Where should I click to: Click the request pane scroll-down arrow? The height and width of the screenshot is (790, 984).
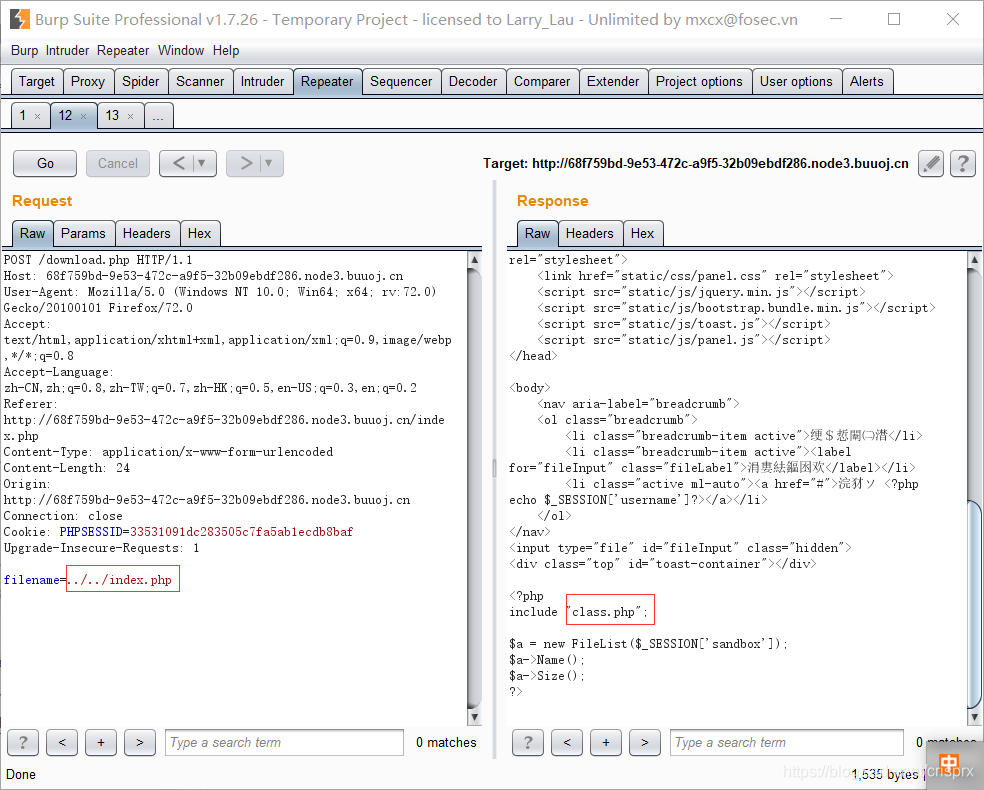click(474, 717)
